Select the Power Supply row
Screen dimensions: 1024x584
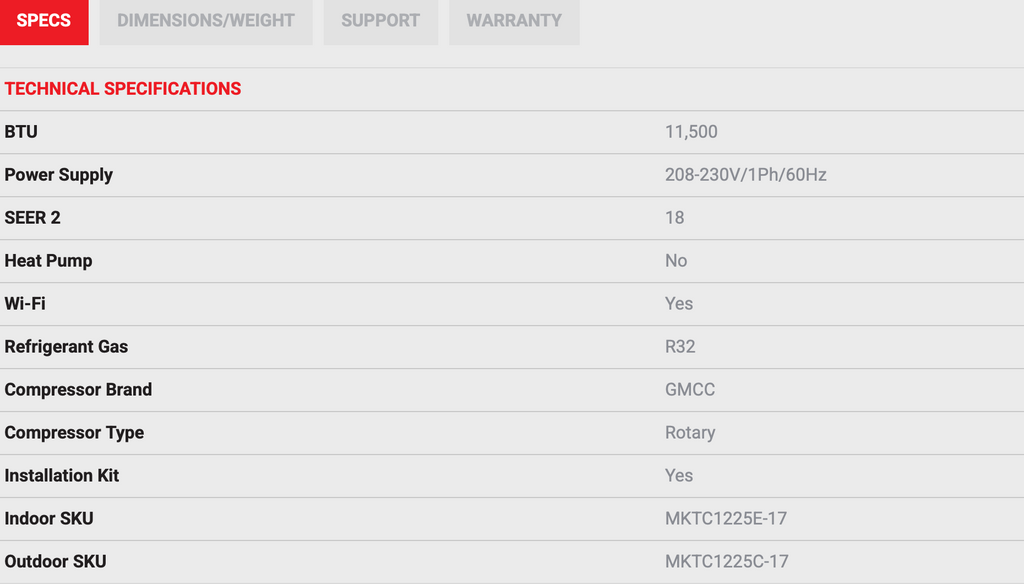coord(58,174)
